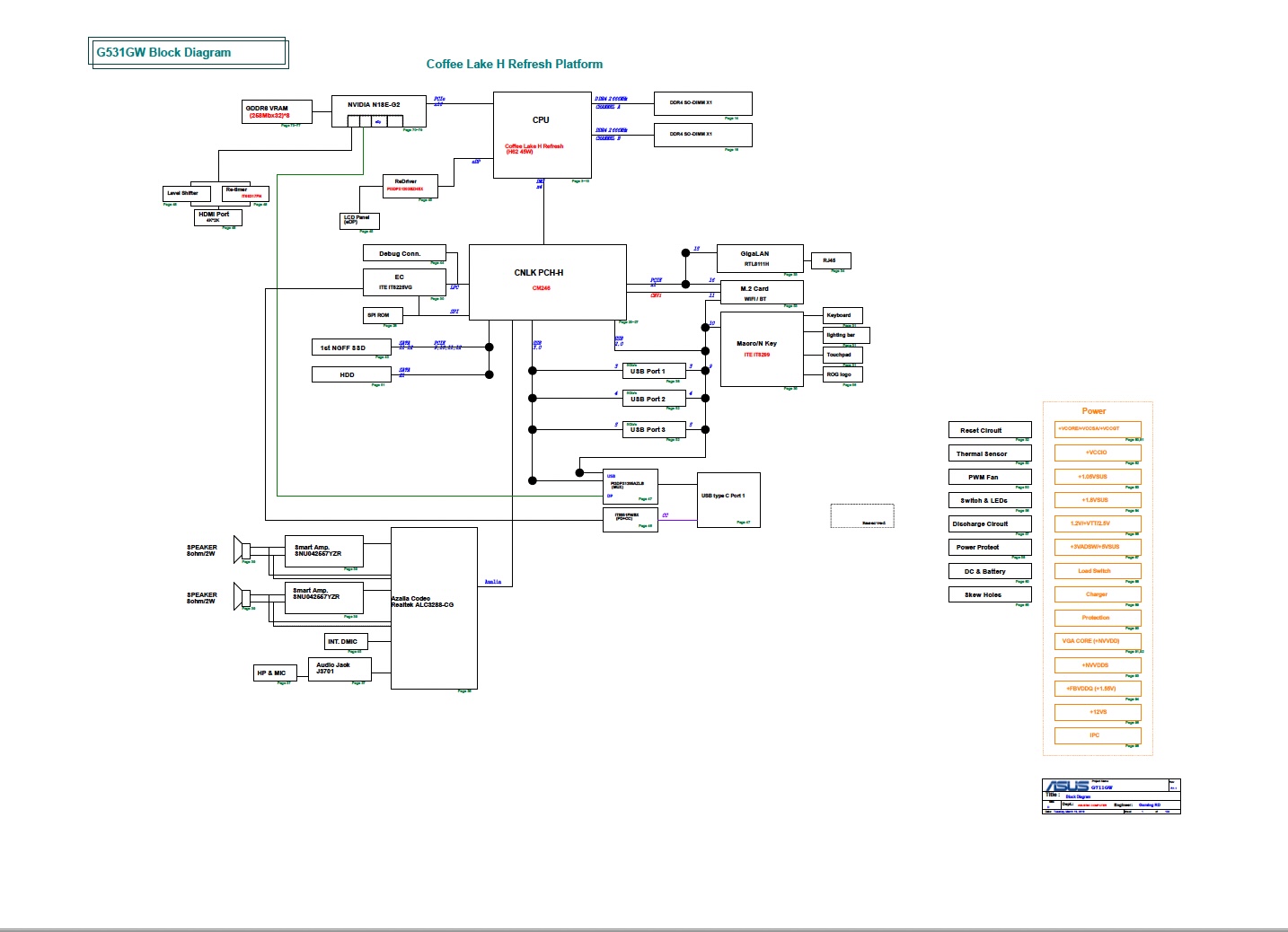Click the Load Switch power block

tap(1098, 571)
